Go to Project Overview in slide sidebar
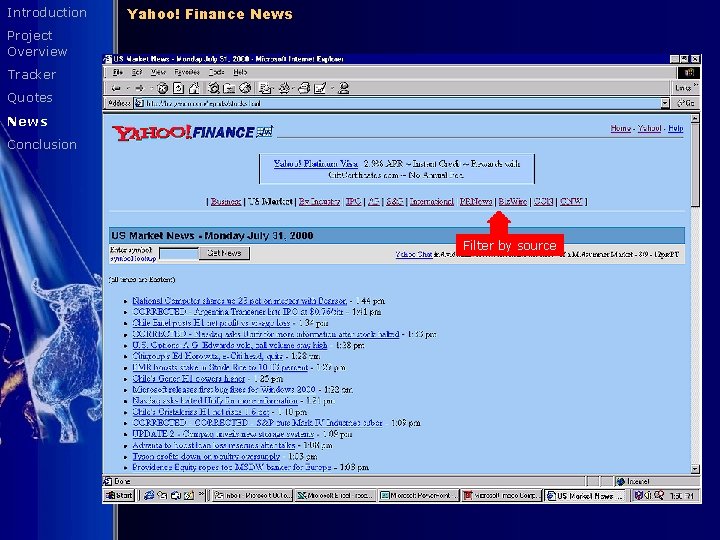 [x=37, y=43]
